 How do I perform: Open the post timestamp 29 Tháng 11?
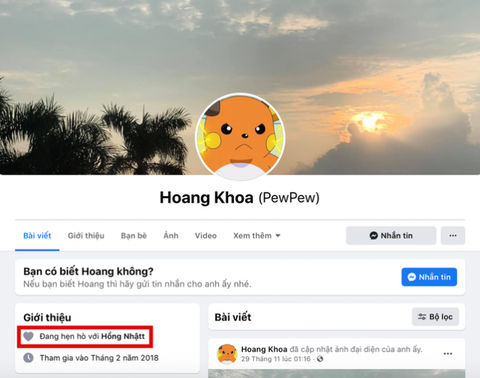277,359
